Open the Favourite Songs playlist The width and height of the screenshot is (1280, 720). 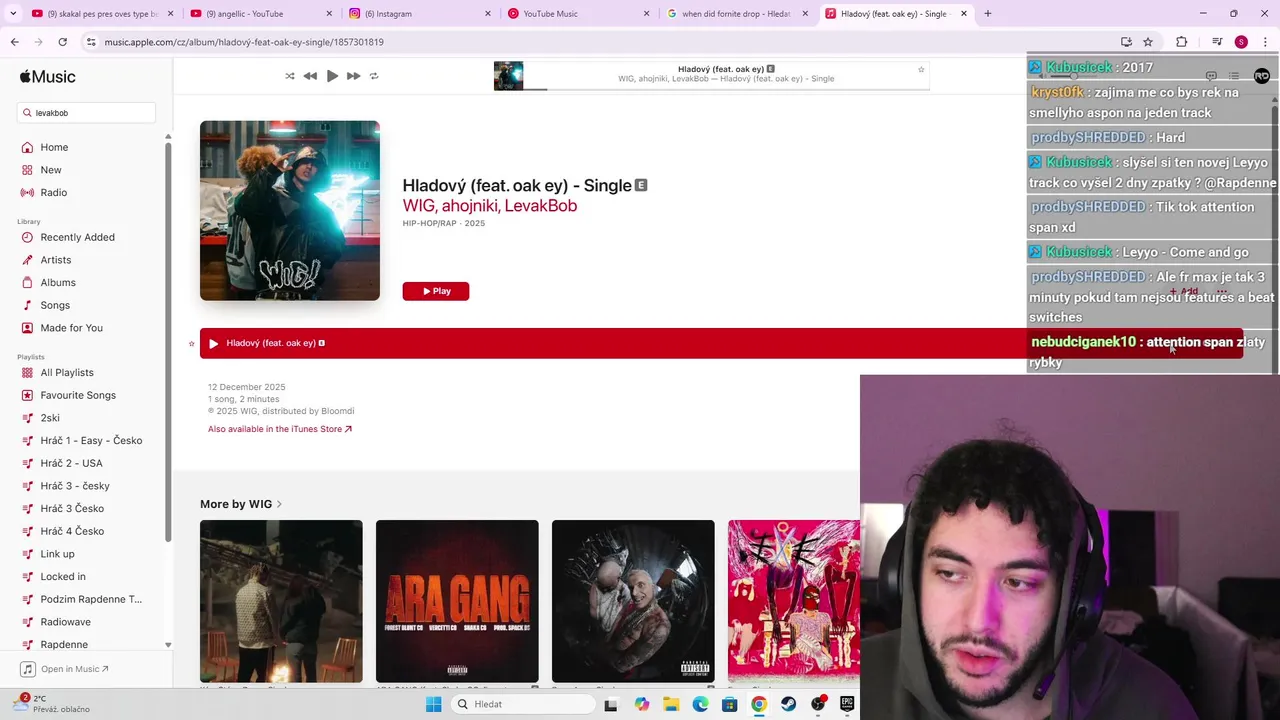[x=77, y=395]
